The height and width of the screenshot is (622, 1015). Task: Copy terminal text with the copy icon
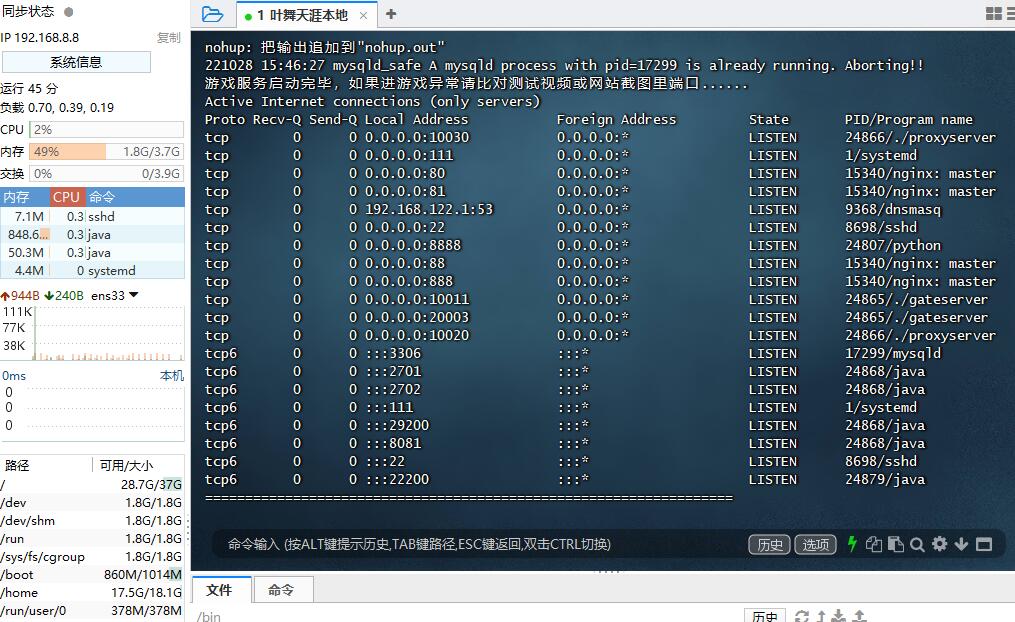[x=874, y=544]
